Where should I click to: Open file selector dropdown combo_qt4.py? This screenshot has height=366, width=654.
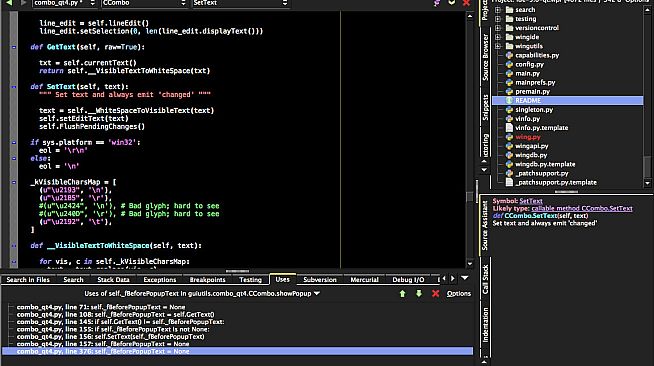(65, 3)
